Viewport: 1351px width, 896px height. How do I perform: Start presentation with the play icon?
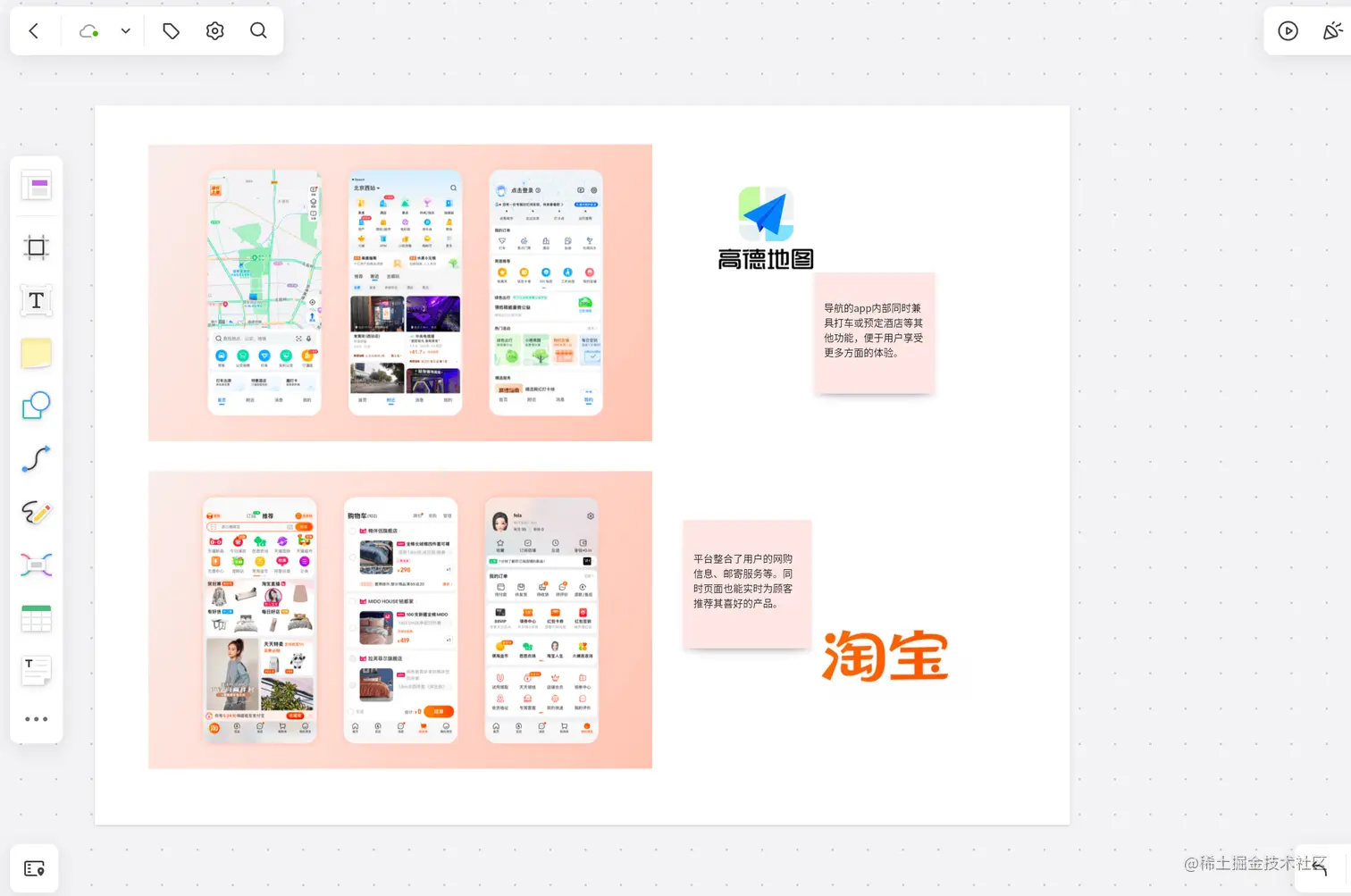point(1288,31)
